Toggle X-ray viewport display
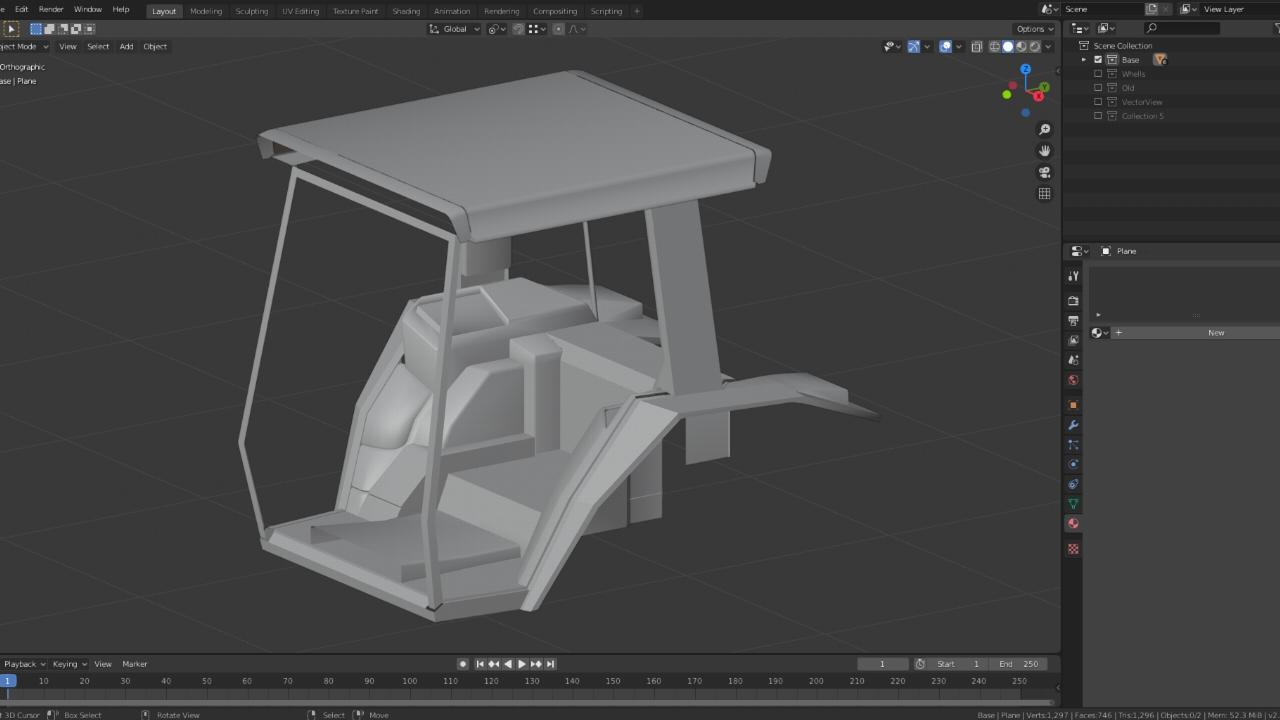The height and width of the screenshot is (720, 1280). coord(977,46)
